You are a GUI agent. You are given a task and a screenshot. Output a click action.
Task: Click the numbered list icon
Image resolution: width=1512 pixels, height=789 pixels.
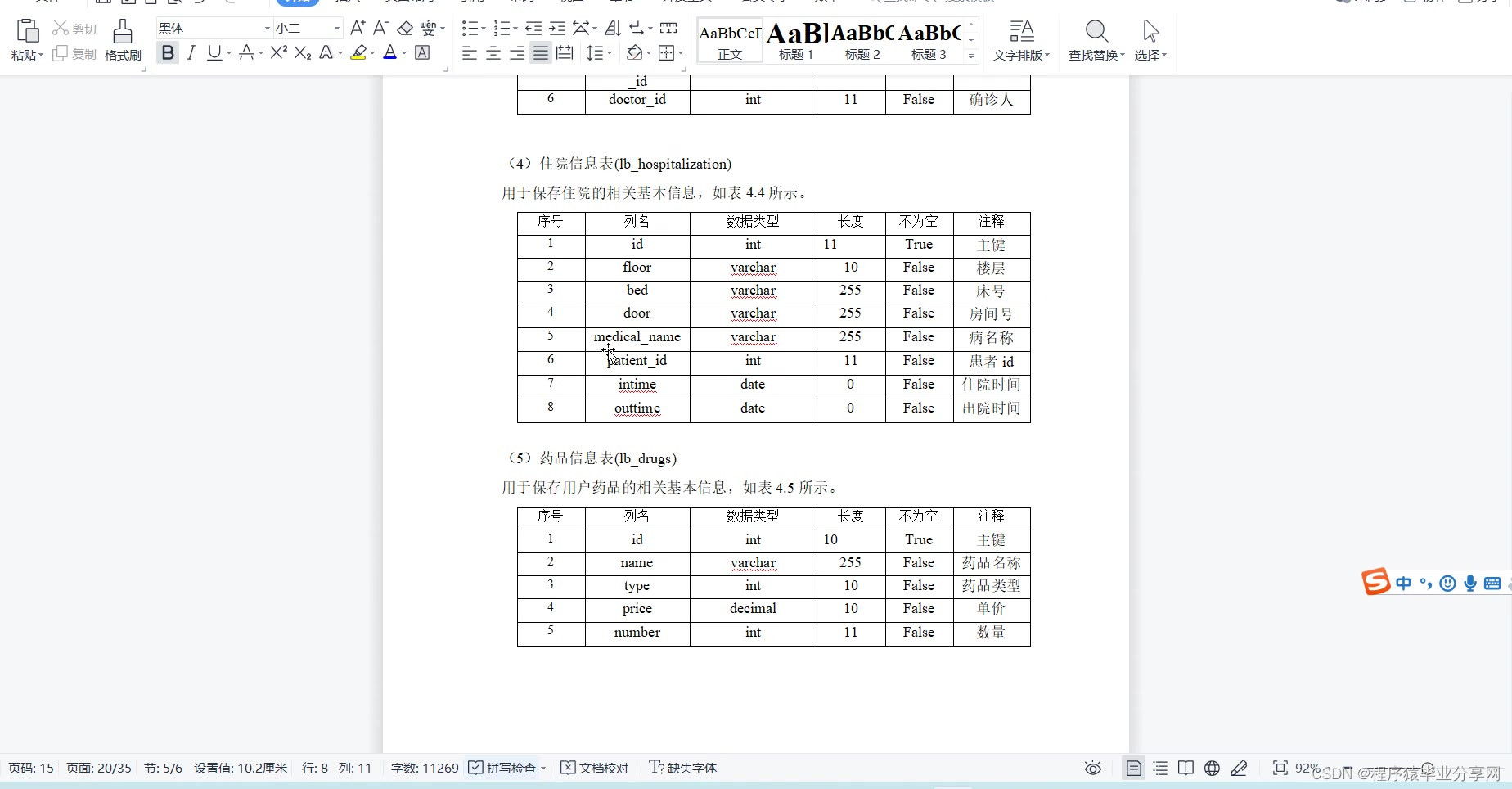(x=502, y=29)
